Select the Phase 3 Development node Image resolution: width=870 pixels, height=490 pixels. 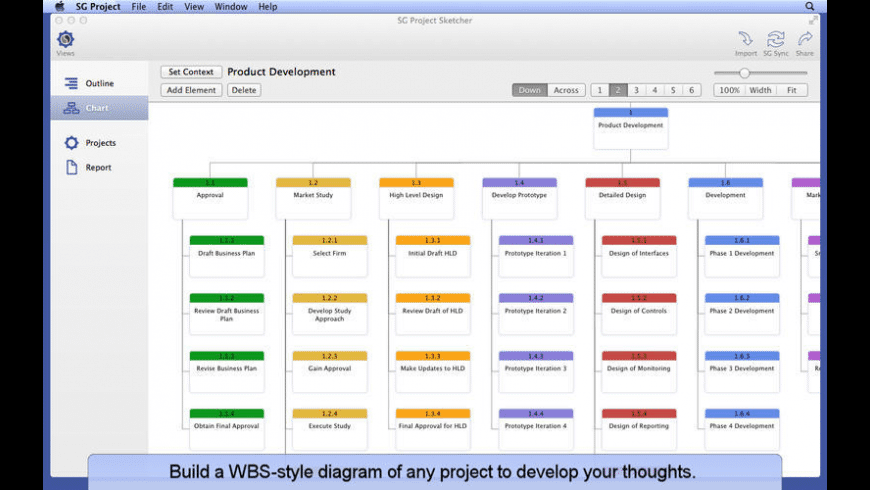(x=742, y=371)
